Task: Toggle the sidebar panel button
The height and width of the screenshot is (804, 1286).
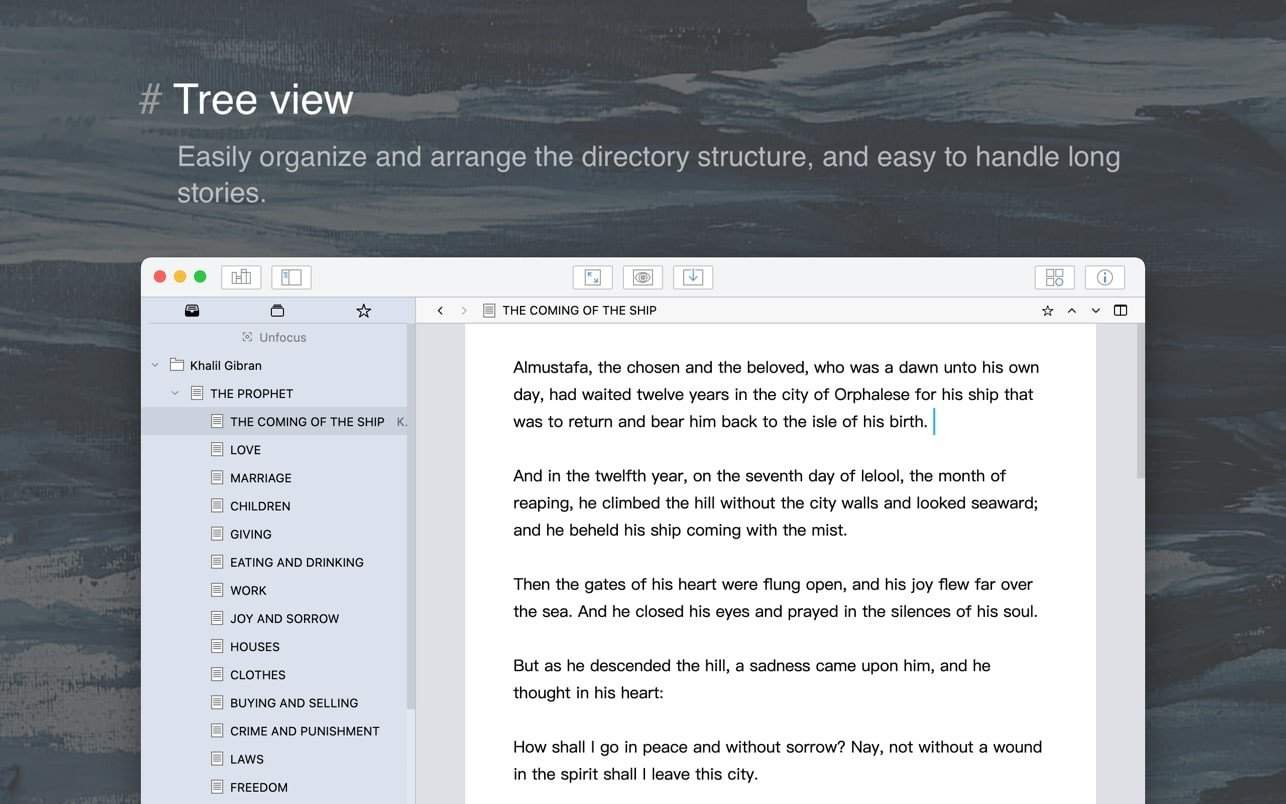Action: click(x=291, y=277)
